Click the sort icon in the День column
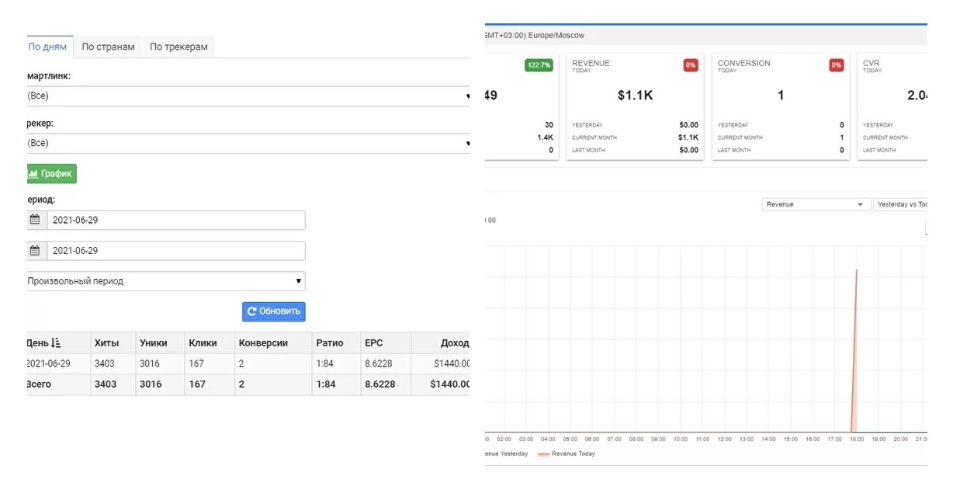Image resolution: width=960 pixels, height=480 pixels. click(55, 343)
